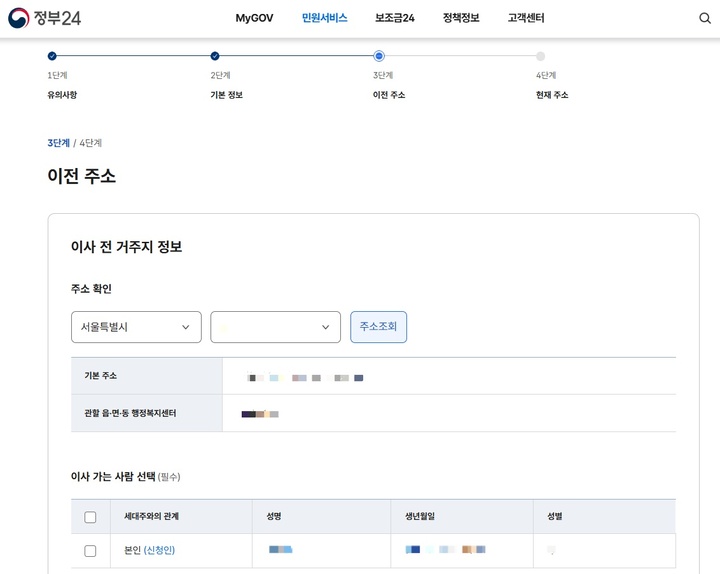This screenshot has width=720, height=574.
Task: Open the 민원서비스 menu
Action: click(325, 18)
